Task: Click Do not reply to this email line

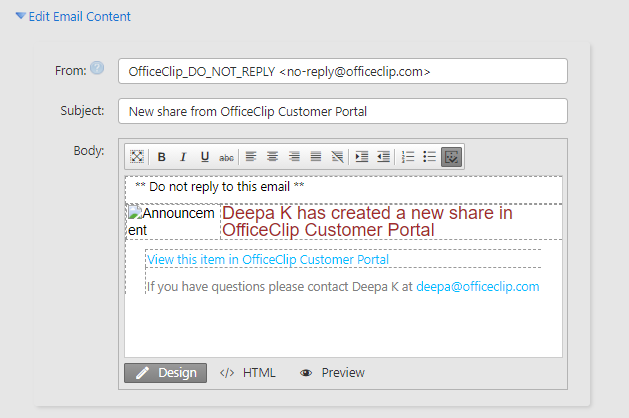Action: pyautogui.click(x=220, y=187)
